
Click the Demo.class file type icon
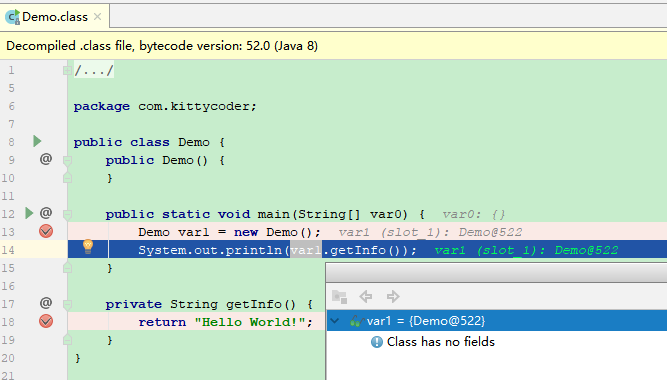[12, 17]
